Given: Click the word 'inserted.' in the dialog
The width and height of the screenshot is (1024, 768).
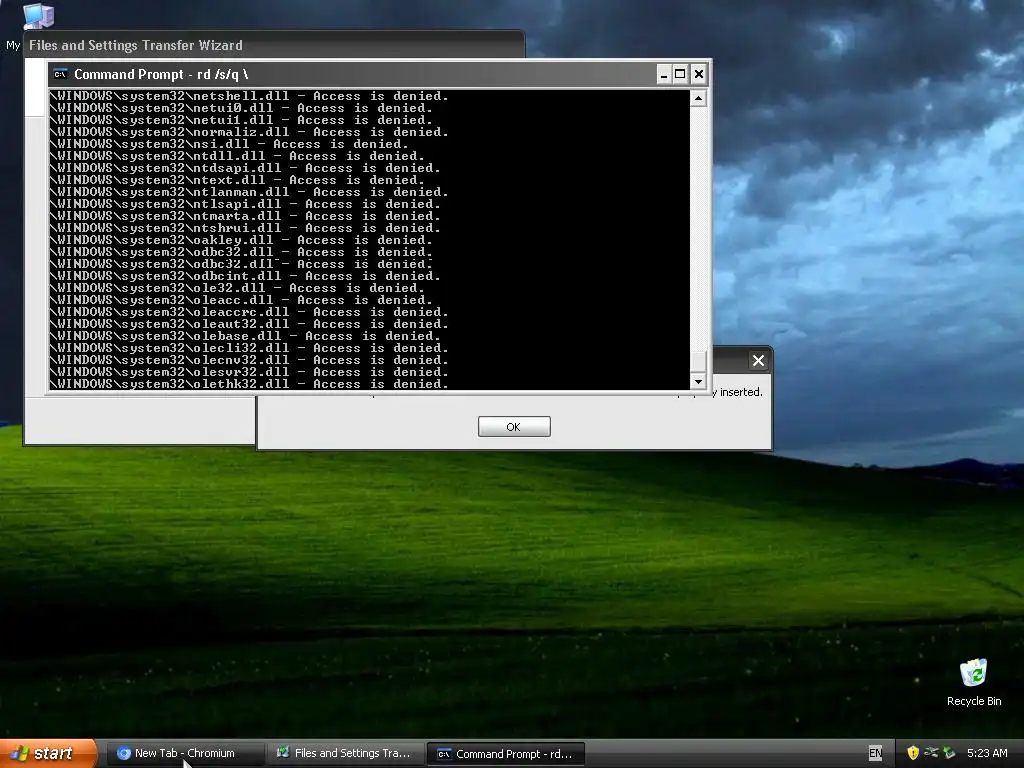Looking at the screenshot, I should pos(741,392).
